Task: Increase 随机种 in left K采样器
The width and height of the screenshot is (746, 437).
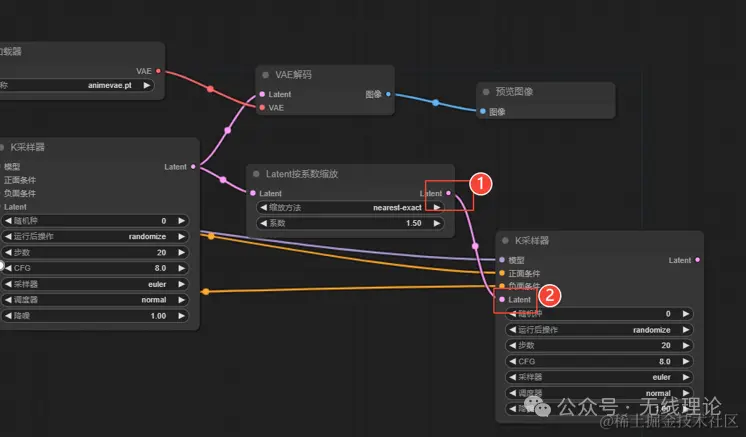Action: pyautogui.click(x=181, y=221)
